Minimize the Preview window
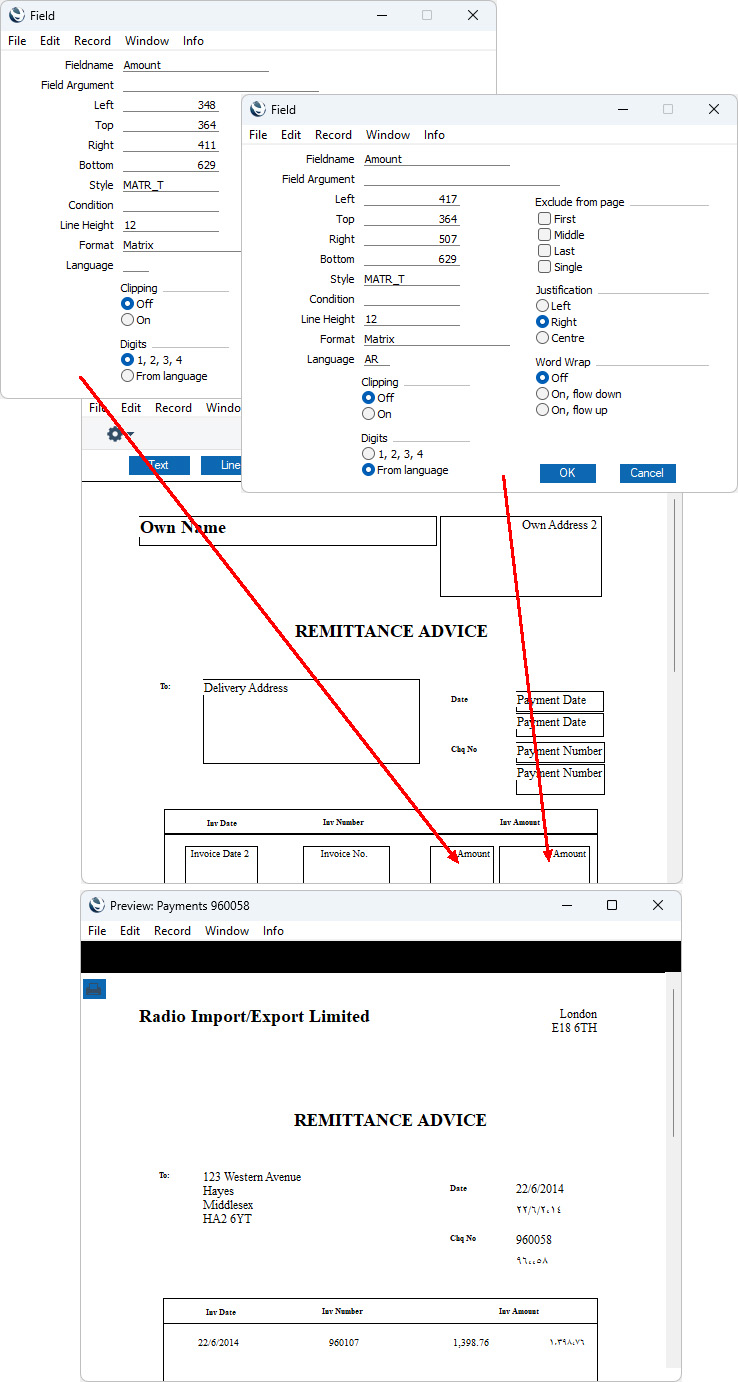Image resolution: width=738 pixels, height=1382 pixels. point(567,905)
